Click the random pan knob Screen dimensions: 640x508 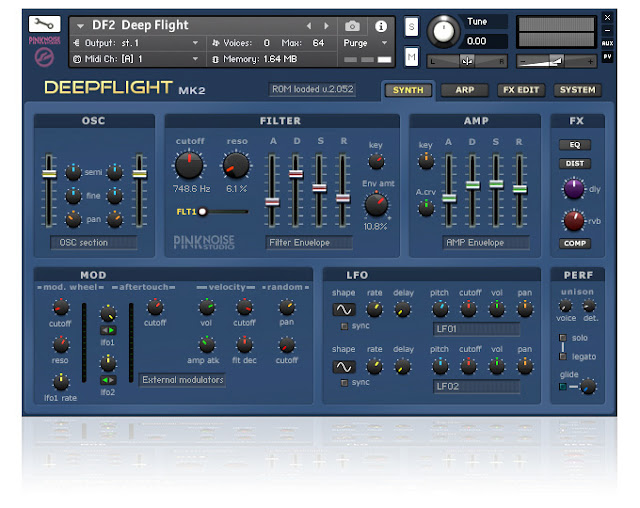(287, 307)
